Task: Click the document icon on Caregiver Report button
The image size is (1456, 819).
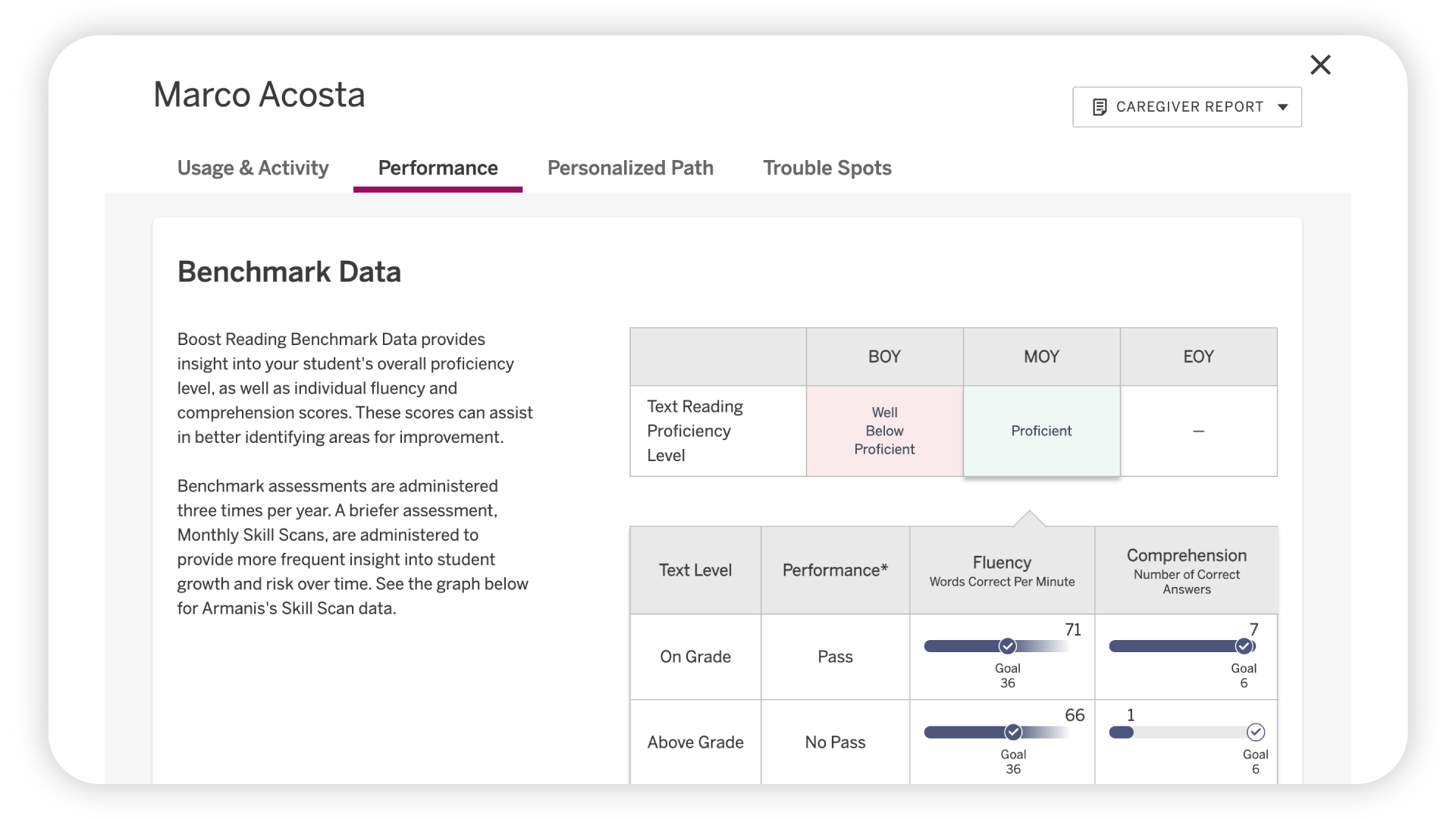Action: click(1098, 106)
